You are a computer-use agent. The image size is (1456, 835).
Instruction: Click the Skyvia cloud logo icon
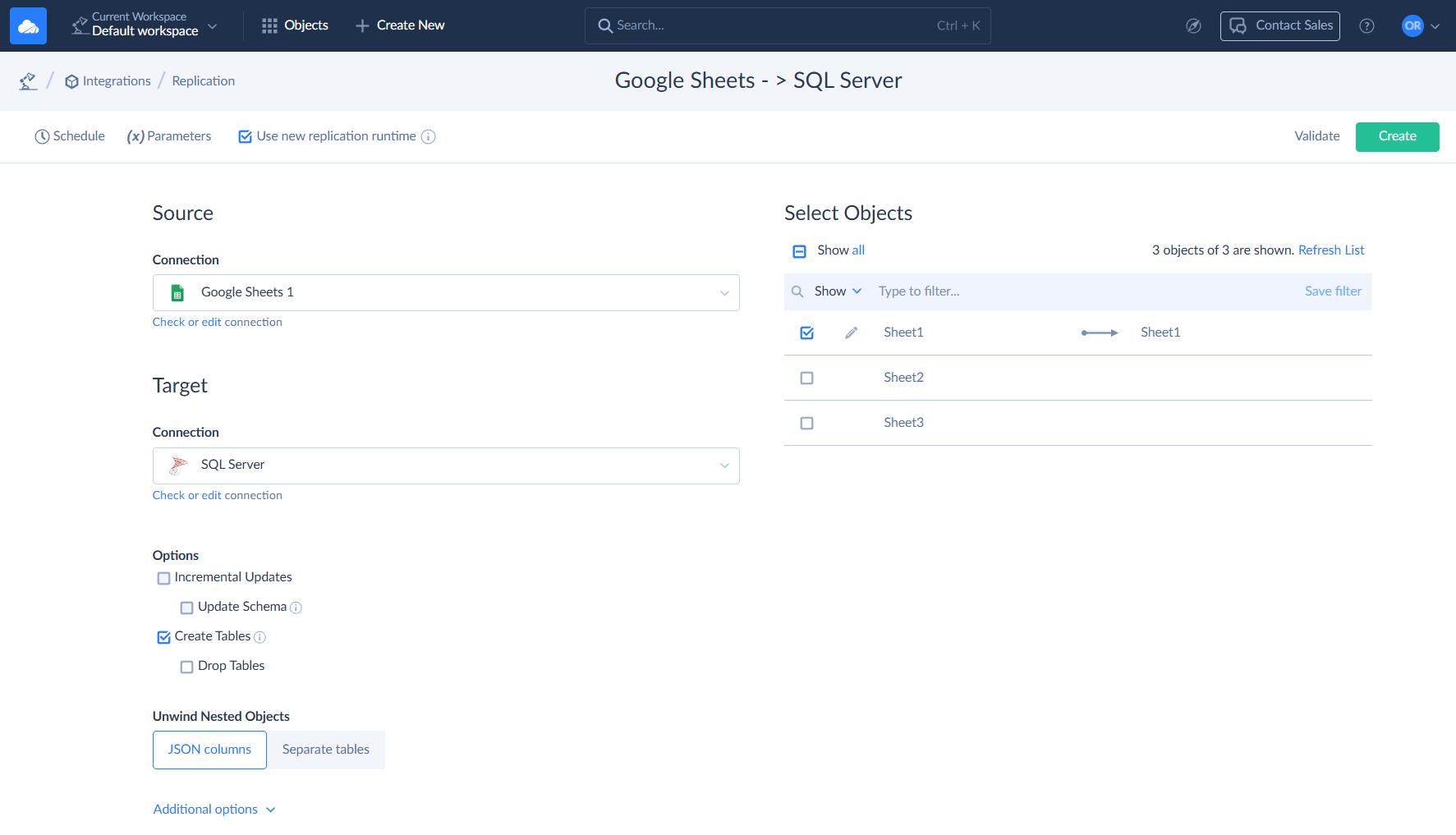coord(28,25)
